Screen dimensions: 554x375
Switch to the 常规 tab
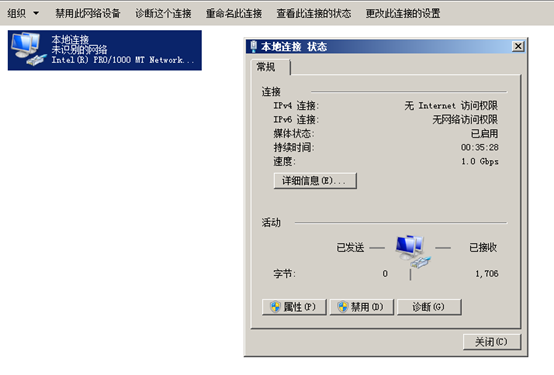click(x=270, y=67)
